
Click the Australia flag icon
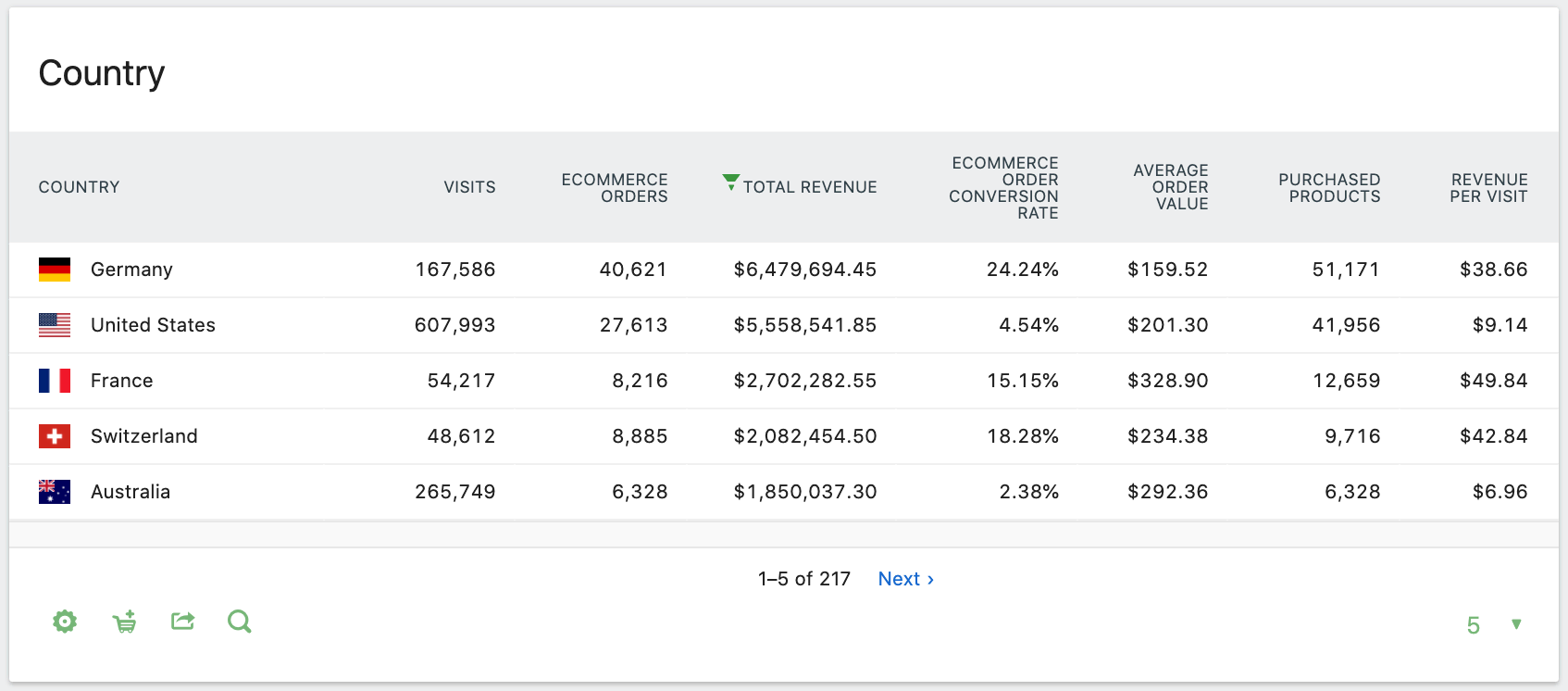(x=55, y=492)
